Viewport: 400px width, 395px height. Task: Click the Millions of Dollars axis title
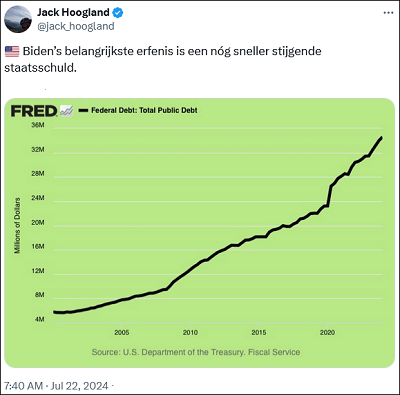click(17, 226)
